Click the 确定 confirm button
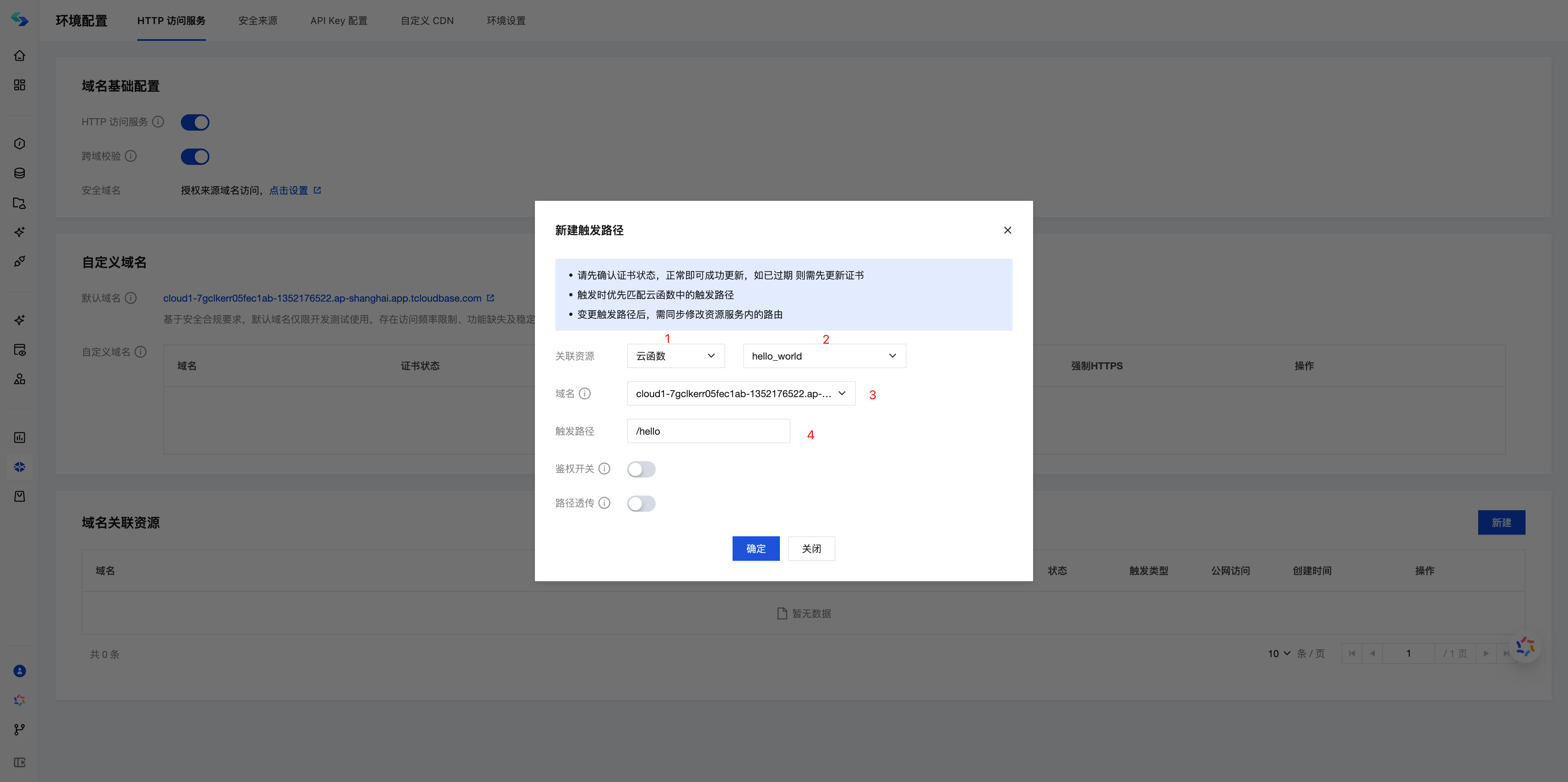 (756, 548)
